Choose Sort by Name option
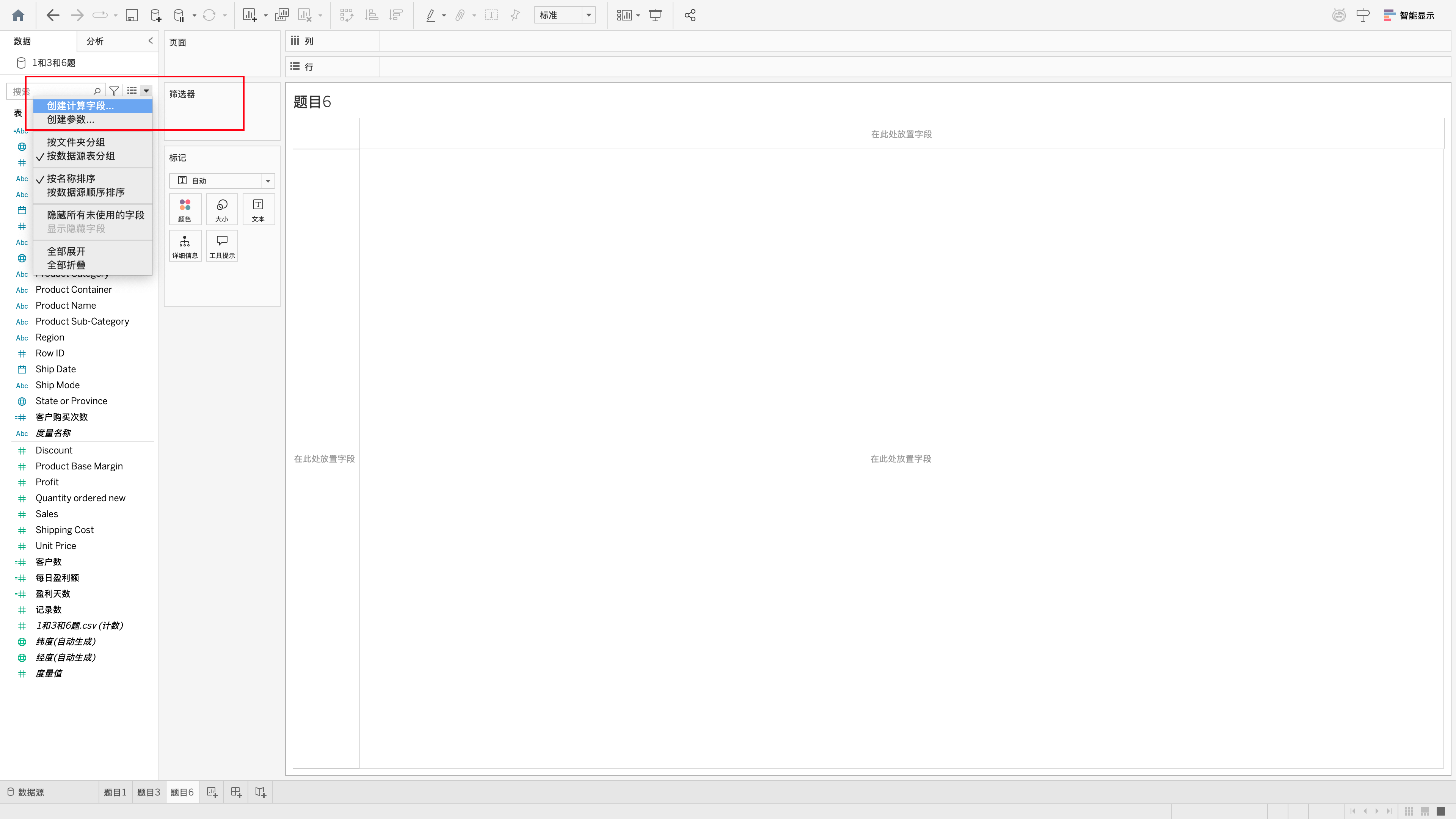 [x=71, y=179]
